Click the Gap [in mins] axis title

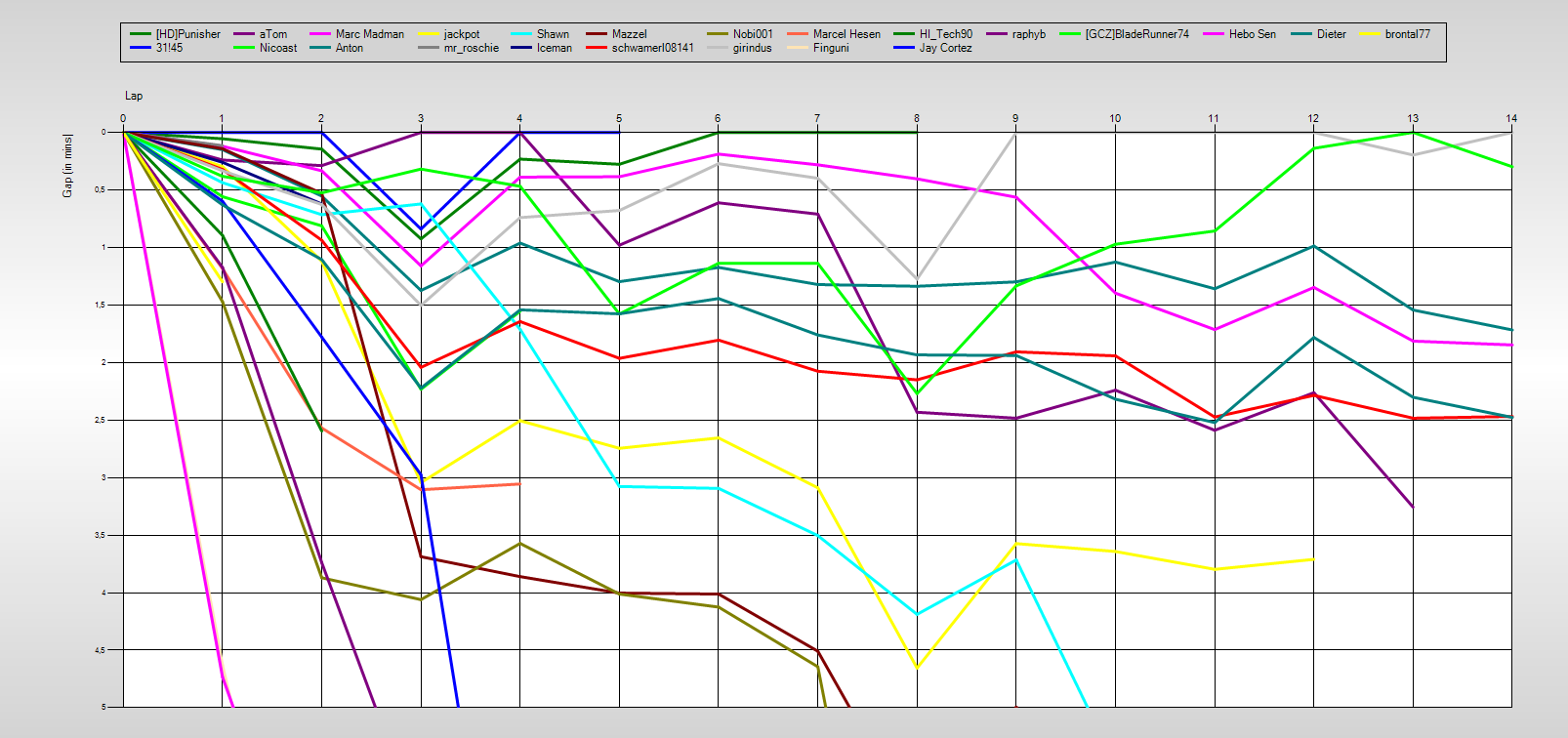pyautogui.click(x=67, y=165)
